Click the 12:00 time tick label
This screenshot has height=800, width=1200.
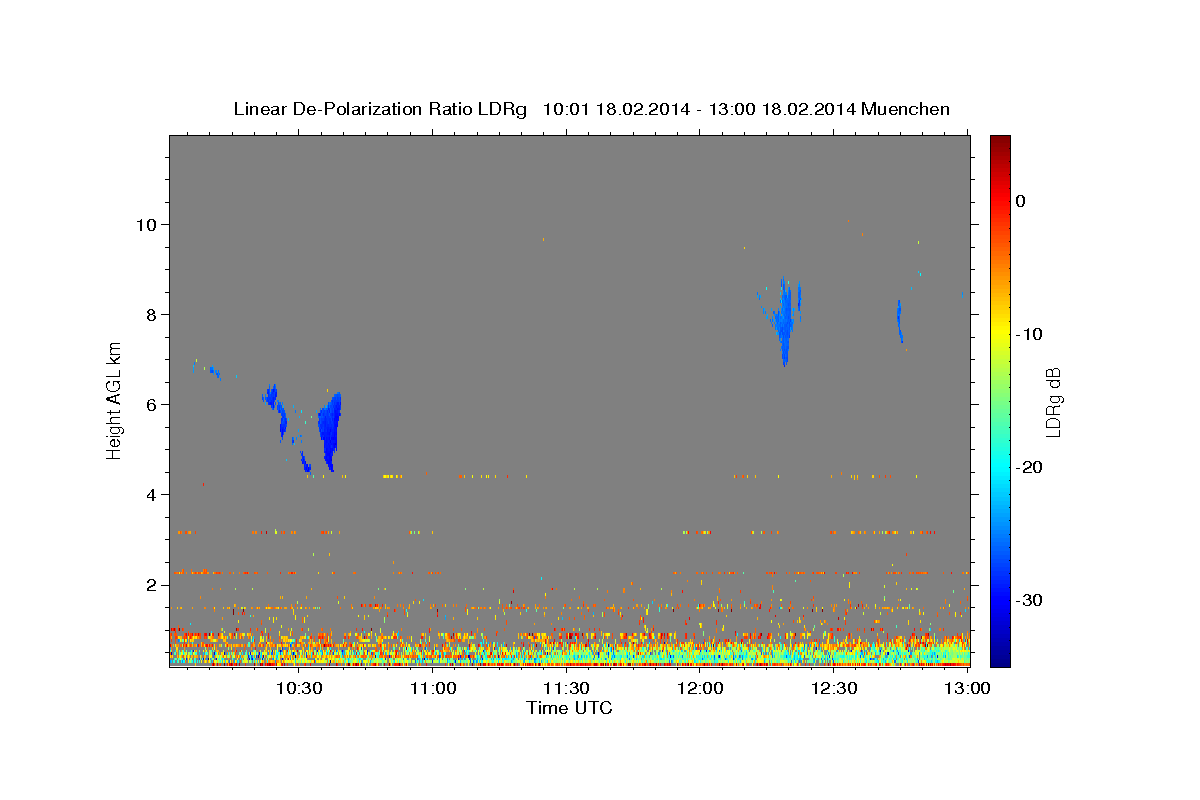click(x=700, y=688)
